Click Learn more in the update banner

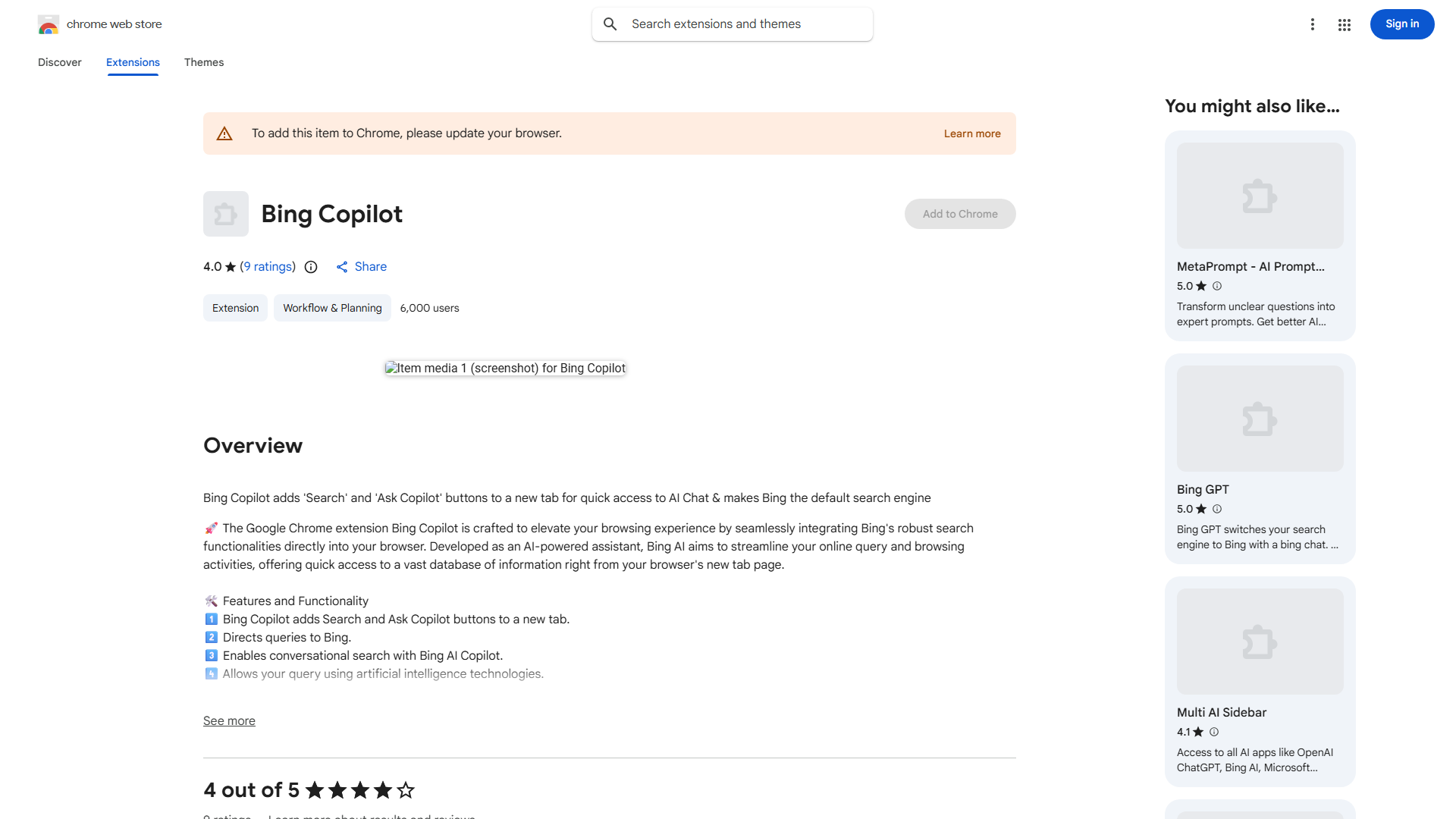pyautogui.click(x=972, y=133)
